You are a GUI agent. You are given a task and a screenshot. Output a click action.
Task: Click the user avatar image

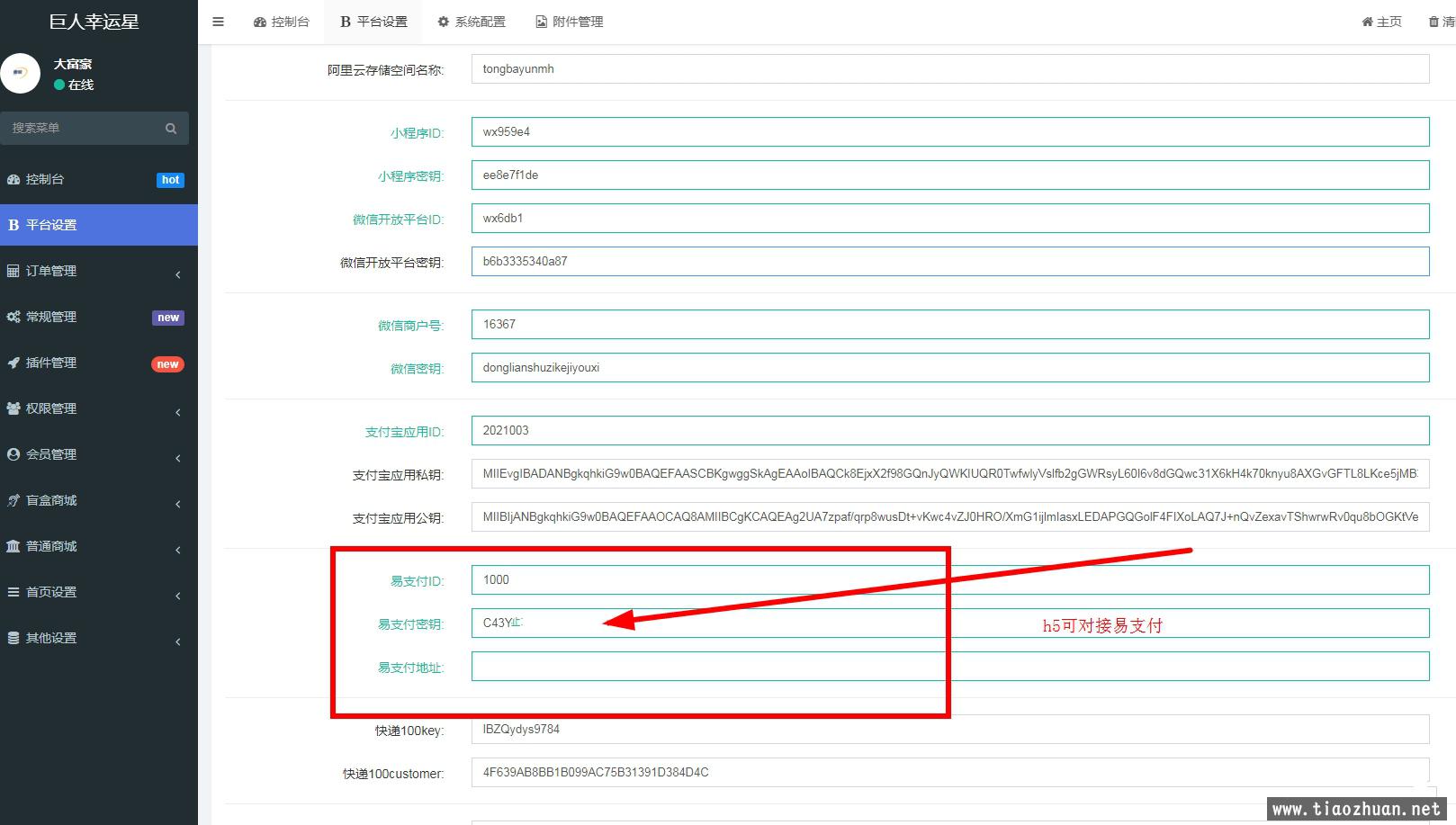[x=20, y=73]
